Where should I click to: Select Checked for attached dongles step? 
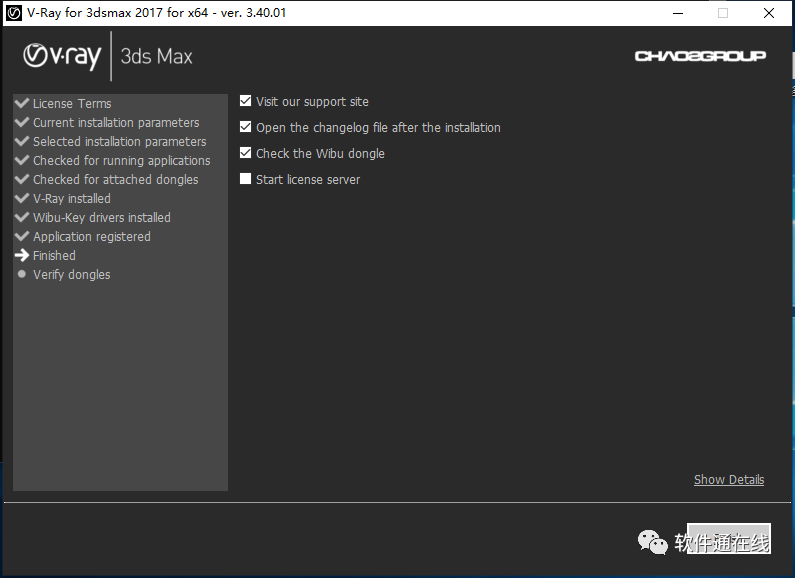116,179
